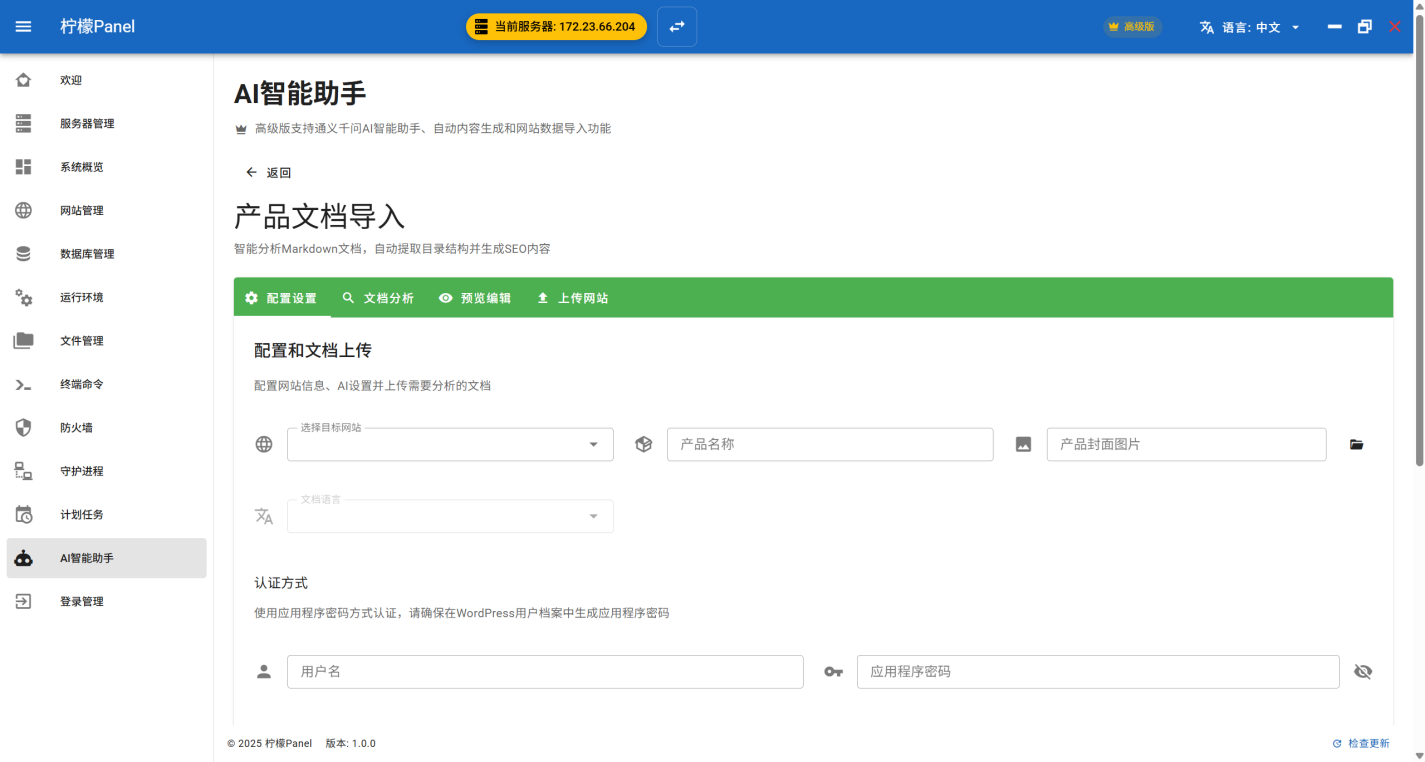Select the 上传网站 tab
This screenshot has width=1425, height=762.
click(x=572, y=298)
